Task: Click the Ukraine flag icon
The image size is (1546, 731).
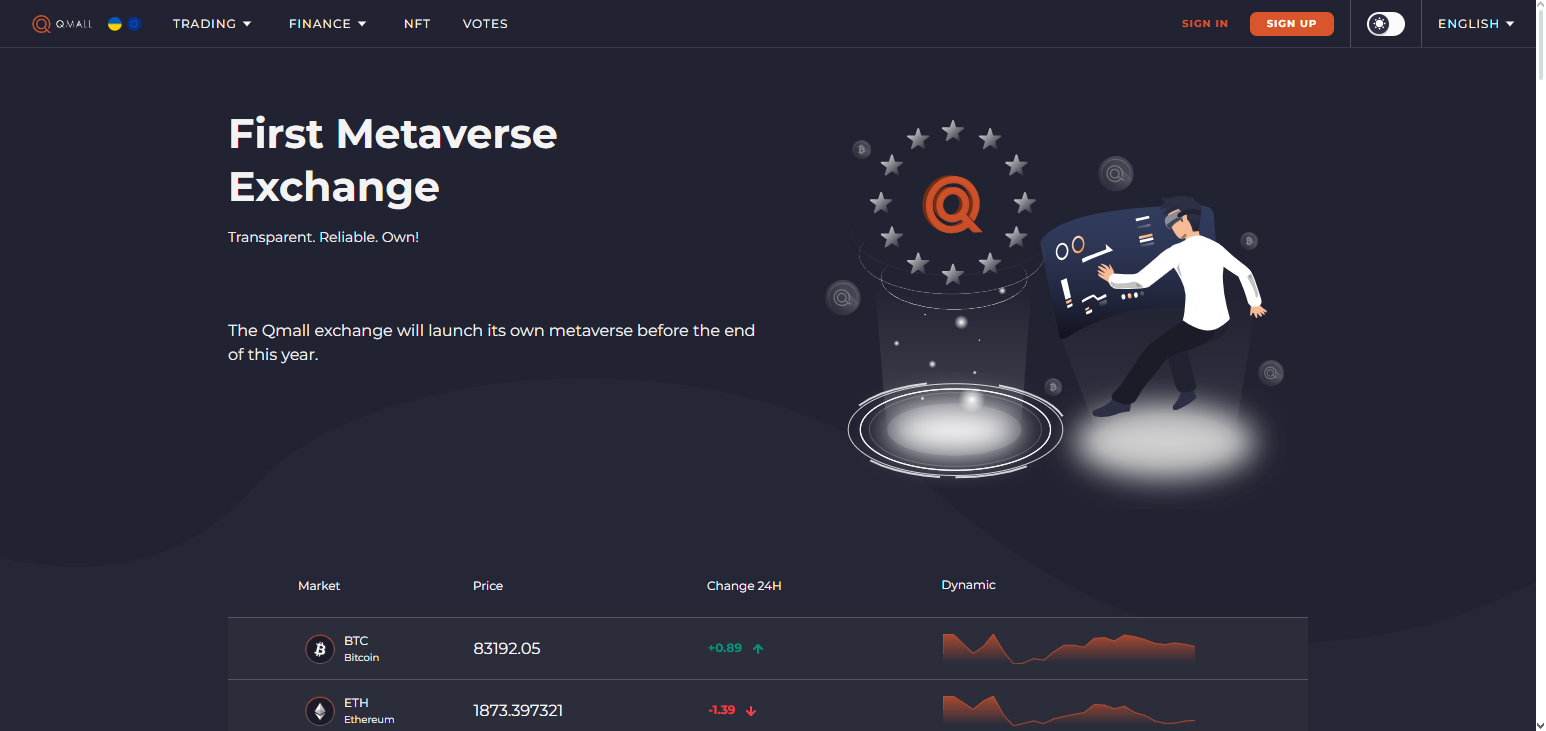Action: click(x=115, y=24)
